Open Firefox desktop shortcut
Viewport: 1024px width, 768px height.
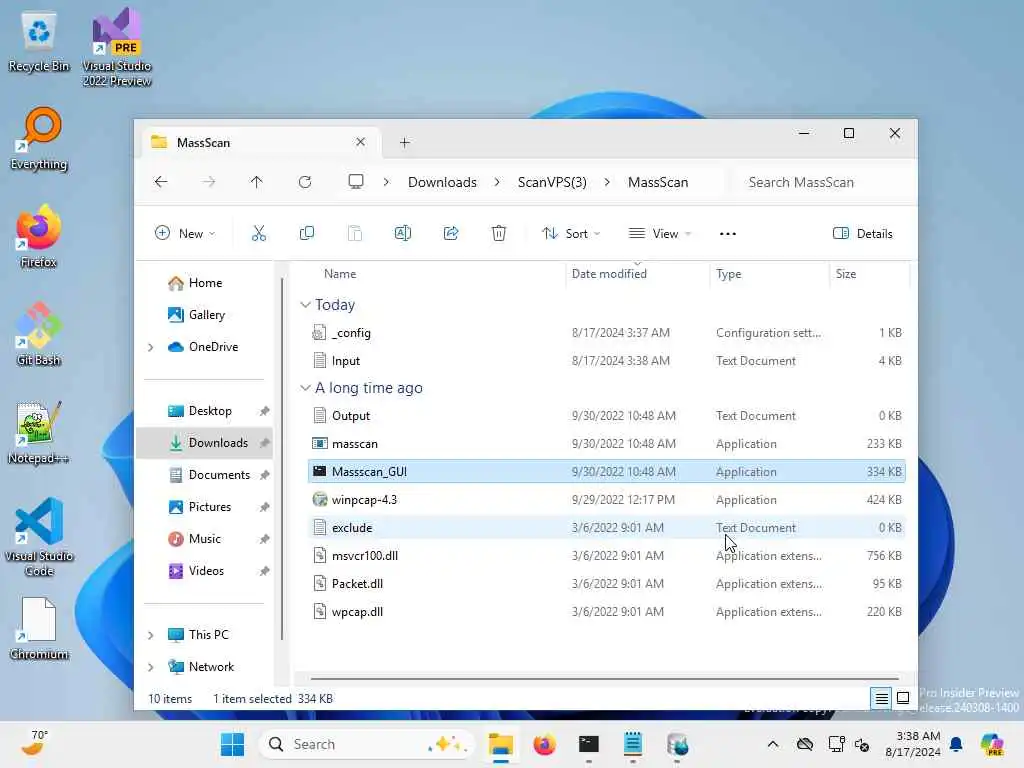tap(39, 236)
